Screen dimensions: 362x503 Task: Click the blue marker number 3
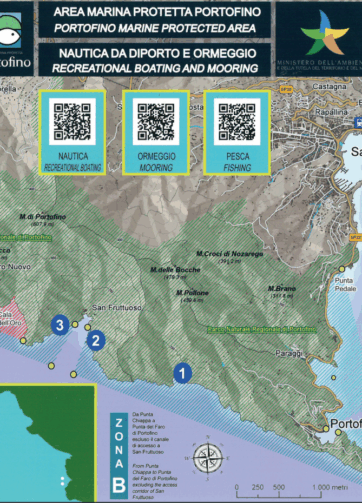pyautogui.click(x=60, y=325)
